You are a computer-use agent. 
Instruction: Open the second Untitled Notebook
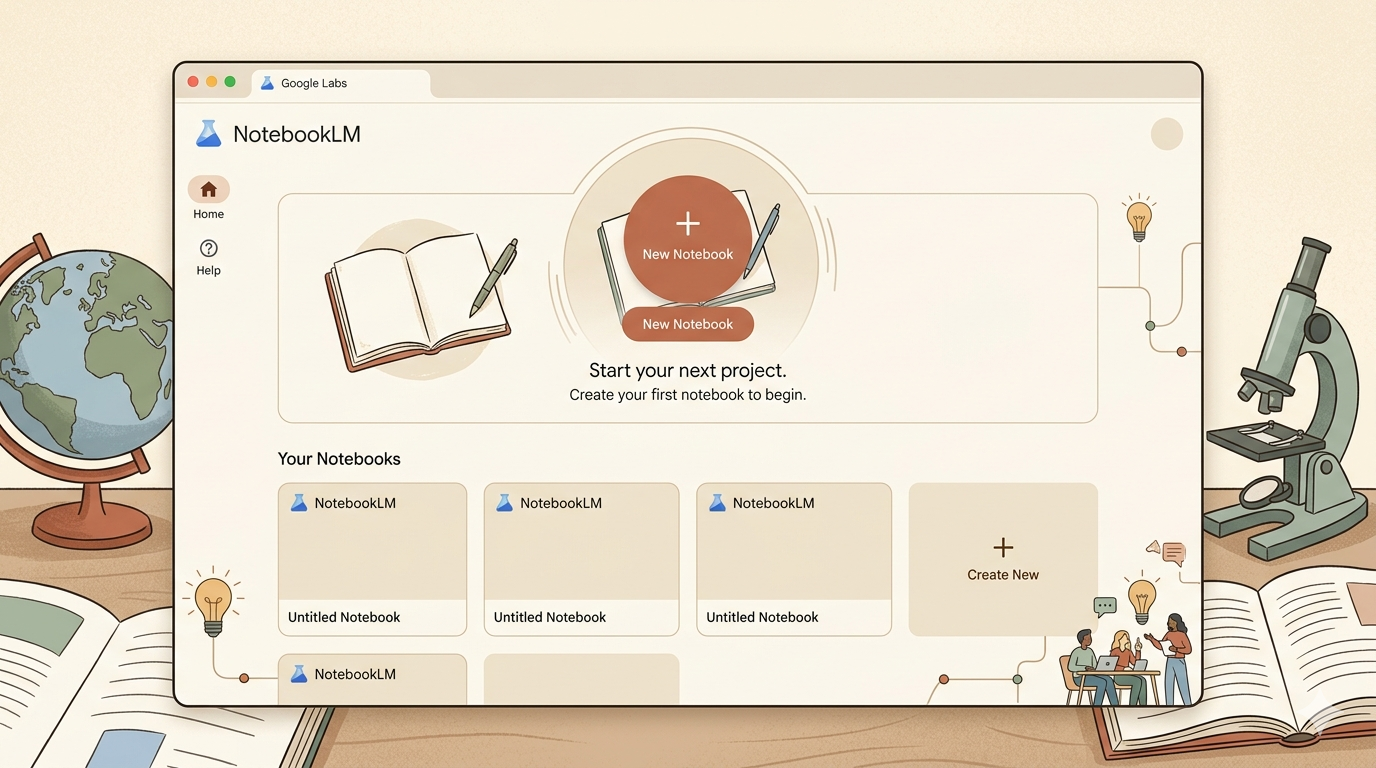click(x=580, y=559)
